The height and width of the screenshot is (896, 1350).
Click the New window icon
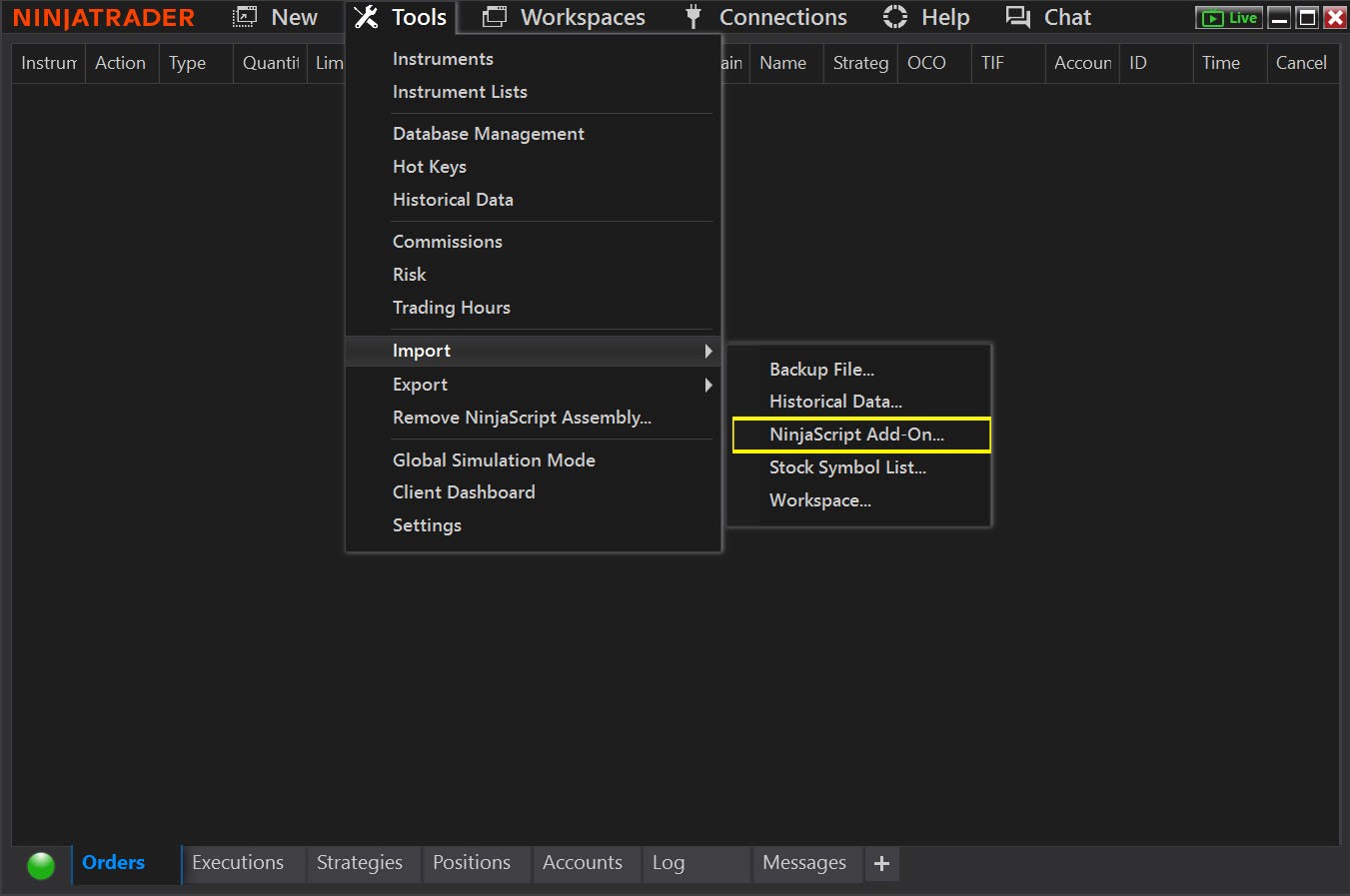(x=245, y=17)
